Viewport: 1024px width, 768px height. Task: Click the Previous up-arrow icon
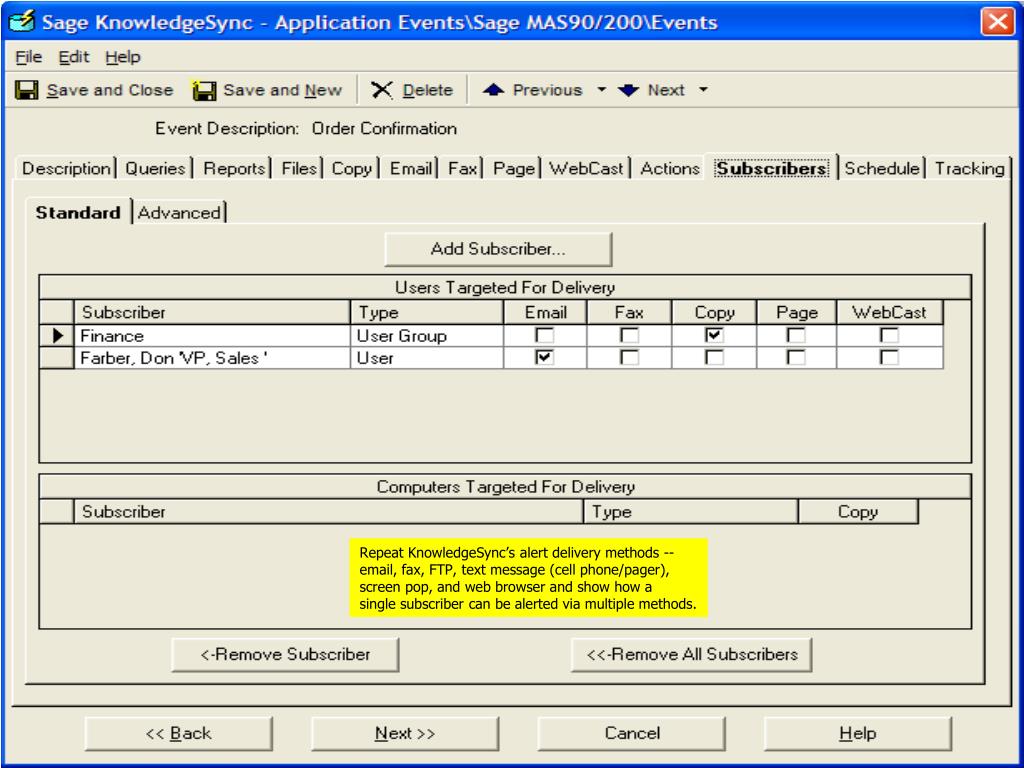(x=493, y=90)
